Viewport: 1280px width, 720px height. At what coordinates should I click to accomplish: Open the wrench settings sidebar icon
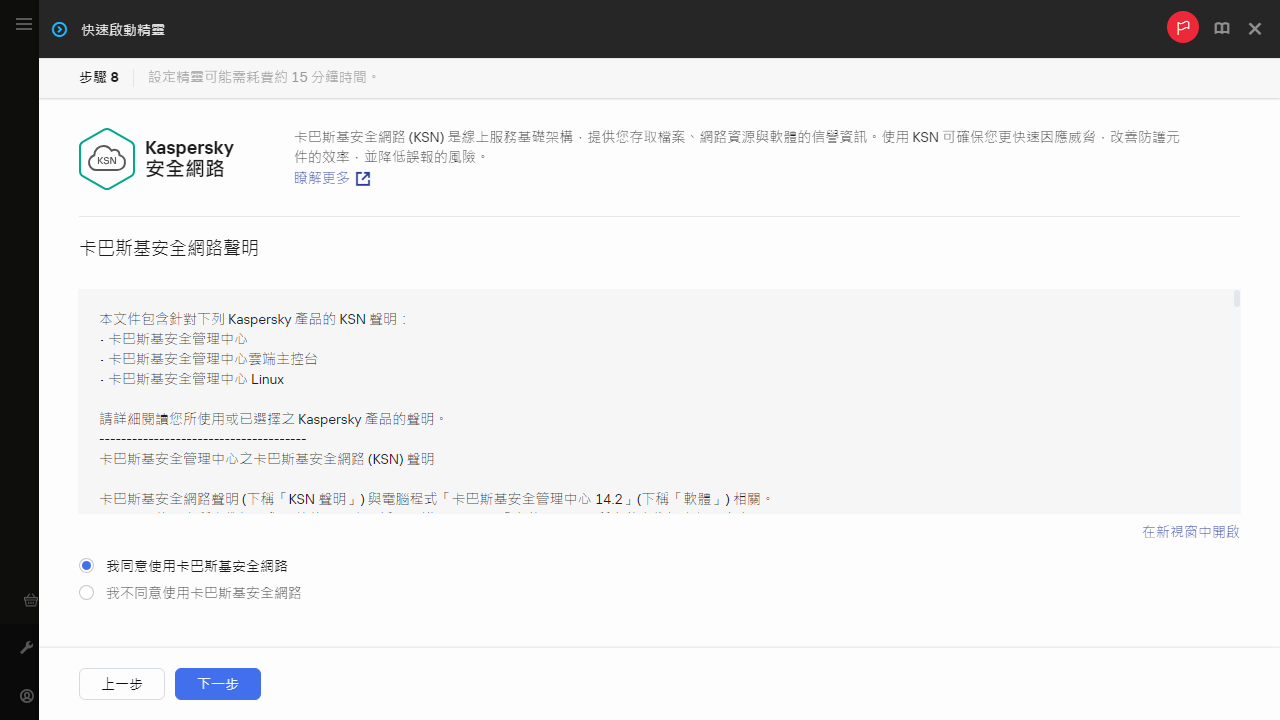(28, 648)
